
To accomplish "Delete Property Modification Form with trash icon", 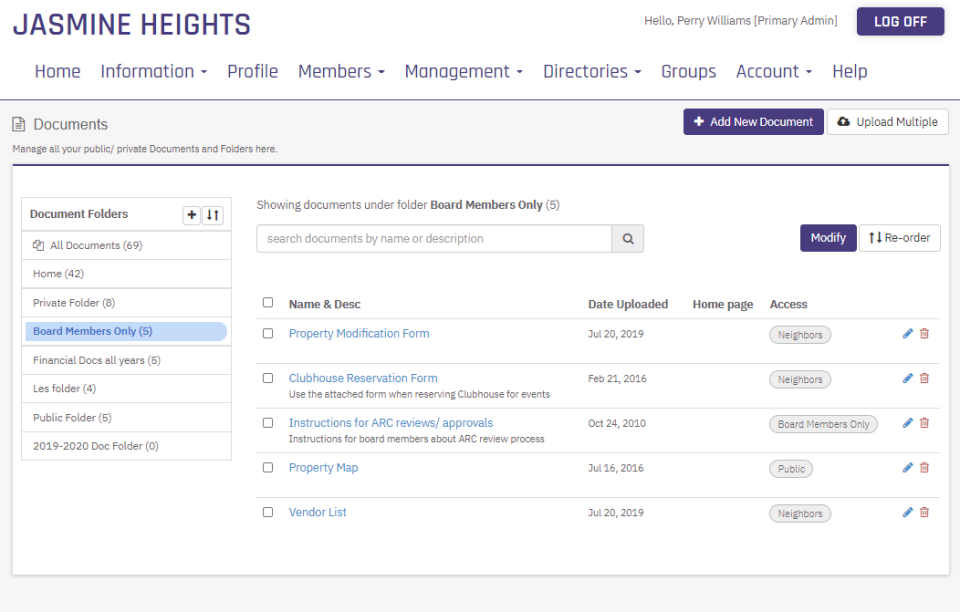I will [924, 334].
